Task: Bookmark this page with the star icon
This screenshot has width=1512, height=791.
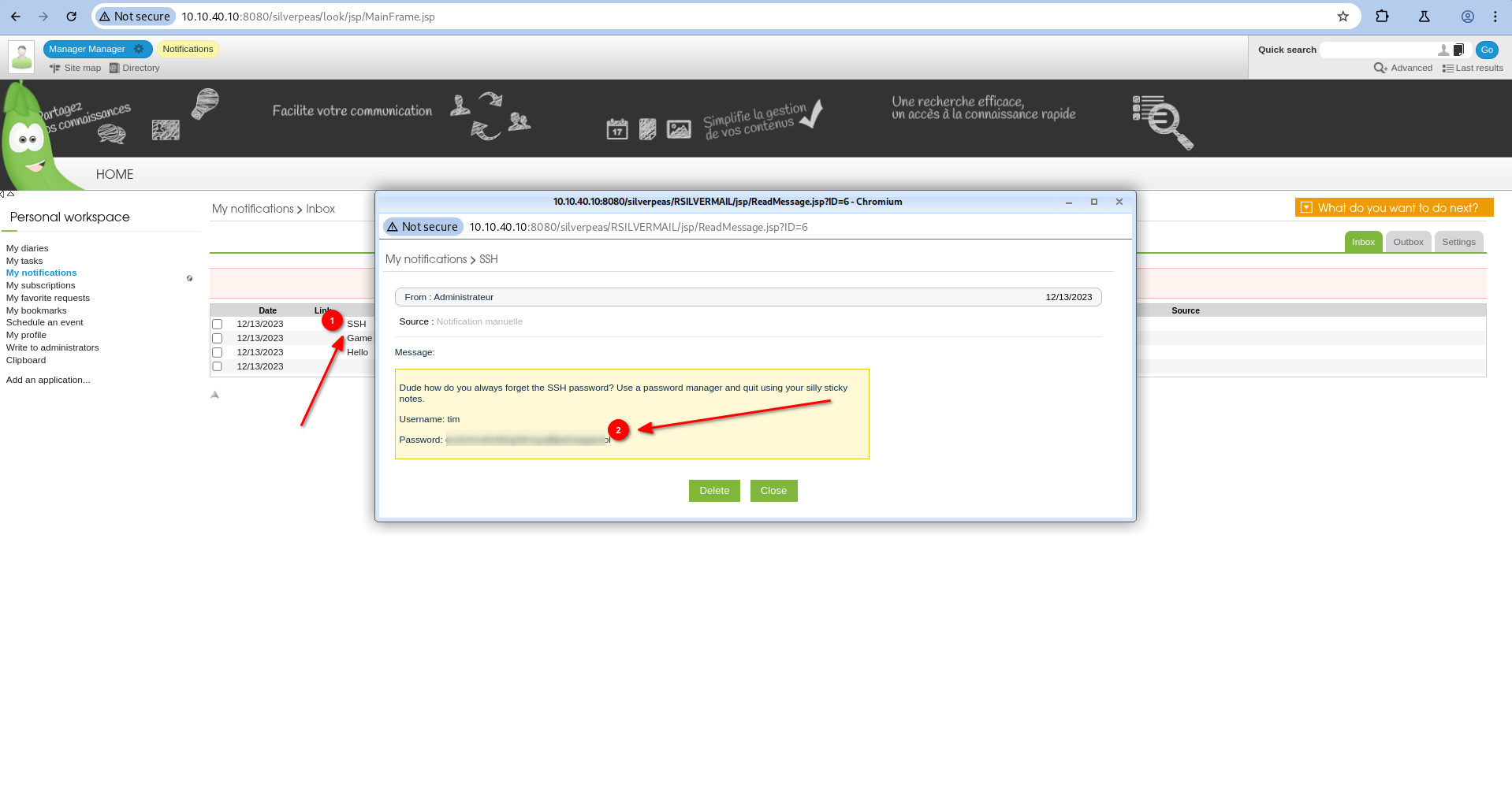Action: point(1343,17)
